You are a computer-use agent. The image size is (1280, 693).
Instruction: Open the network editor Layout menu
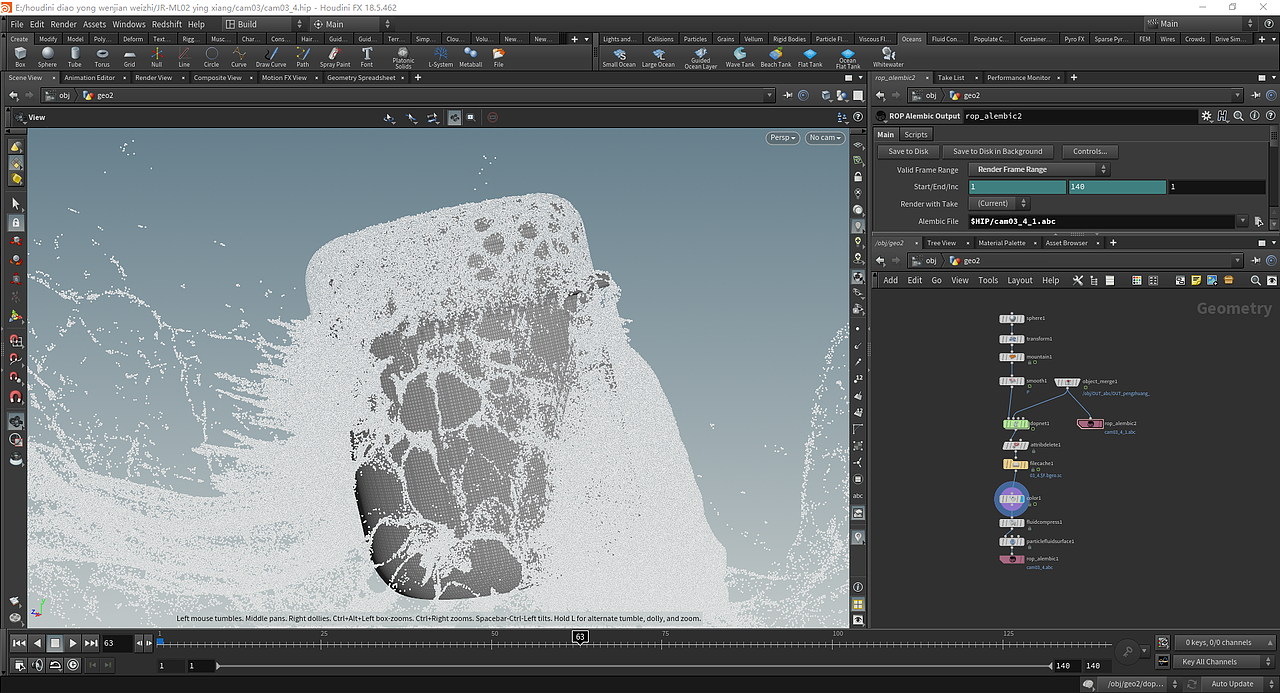(x=1019, y=280)
